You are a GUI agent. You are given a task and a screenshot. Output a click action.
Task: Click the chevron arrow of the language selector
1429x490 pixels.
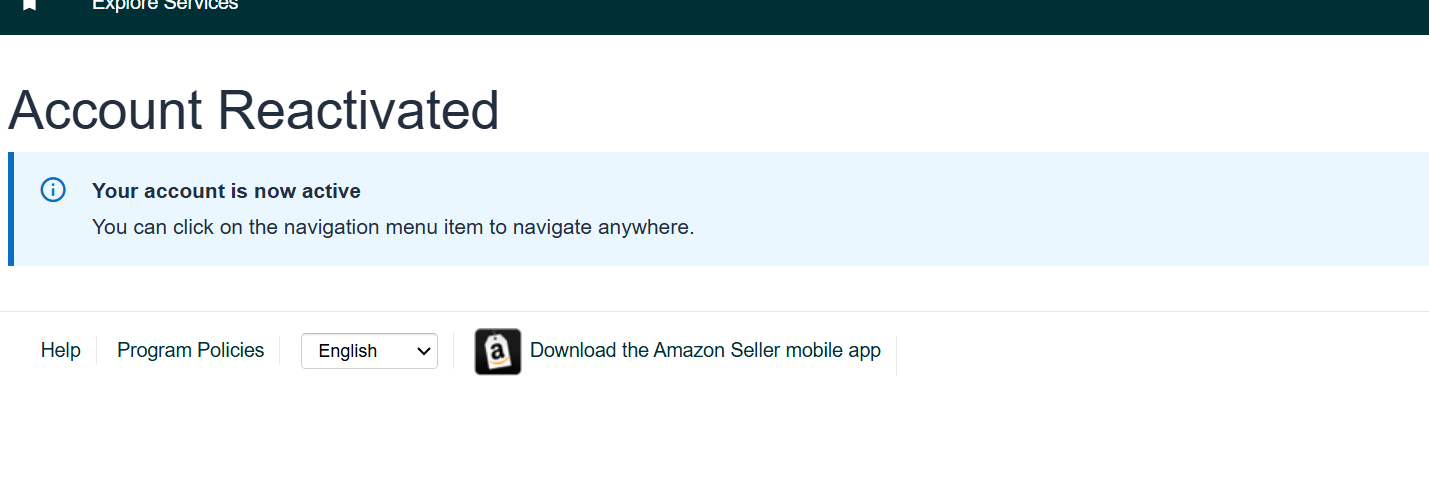coord(423,351)
